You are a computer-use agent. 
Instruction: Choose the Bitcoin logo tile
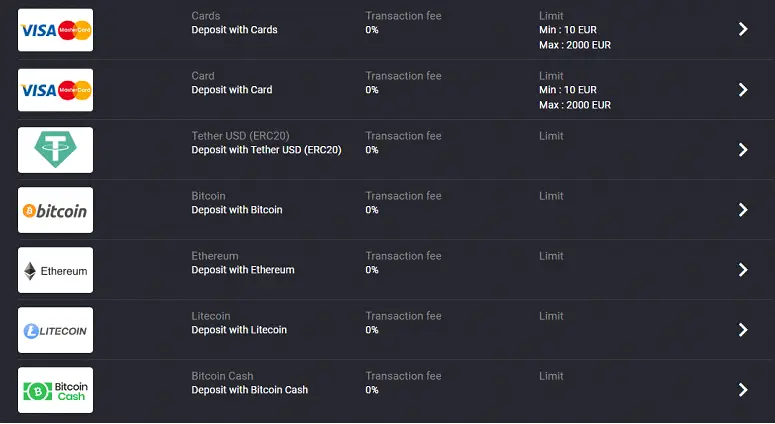55,210
